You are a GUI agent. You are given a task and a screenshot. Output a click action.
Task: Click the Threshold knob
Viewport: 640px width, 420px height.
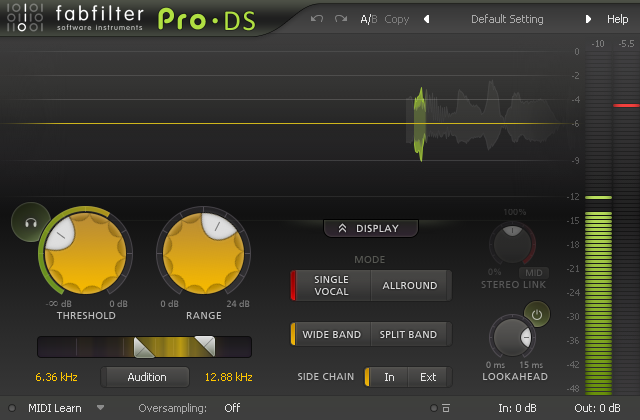tap(85, 253)
